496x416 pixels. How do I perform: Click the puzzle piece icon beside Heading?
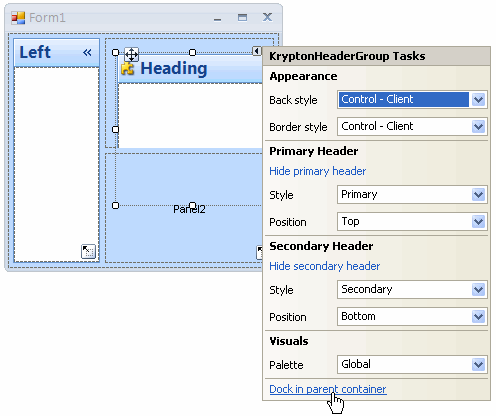pos(128,68)
